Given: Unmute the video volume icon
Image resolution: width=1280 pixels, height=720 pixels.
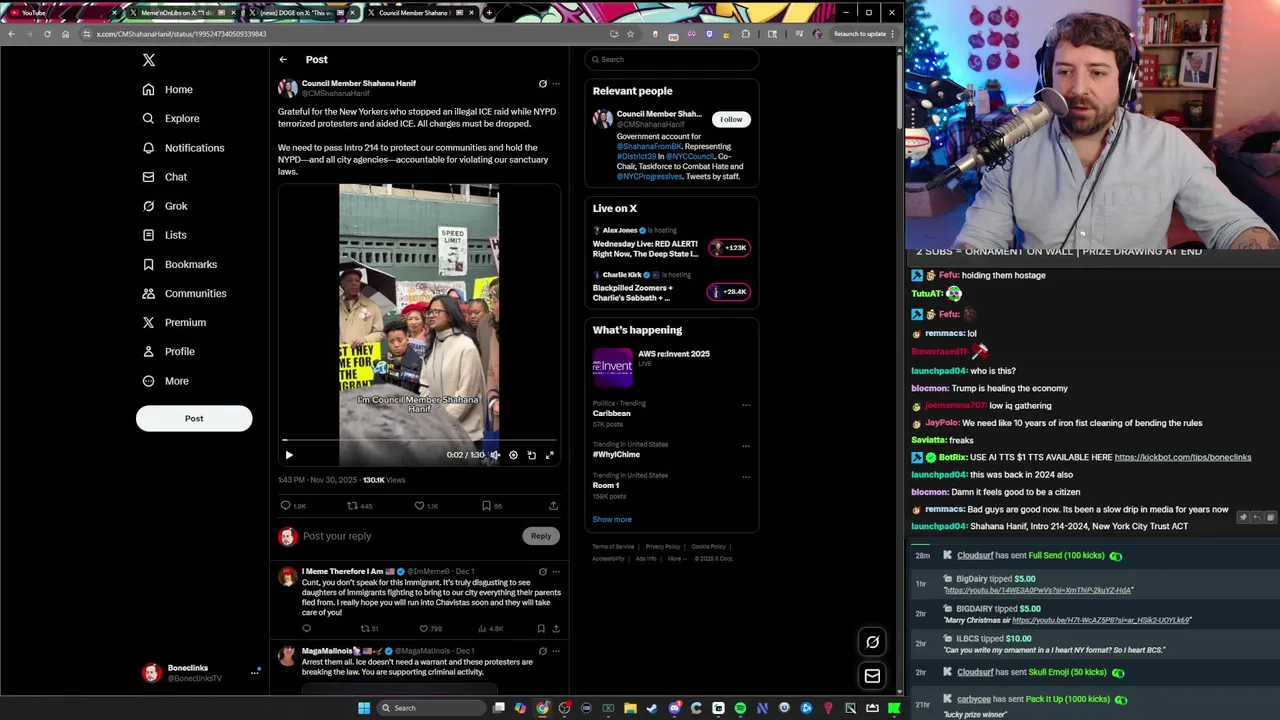Looking at the screenshot, I should coord(495,455).
